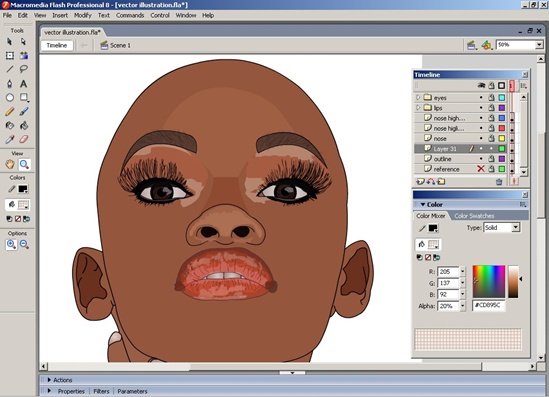Screen dimensions: 549x397
Task: Toggle visibility of all layers (eye header)
Action: click(481, 85)
